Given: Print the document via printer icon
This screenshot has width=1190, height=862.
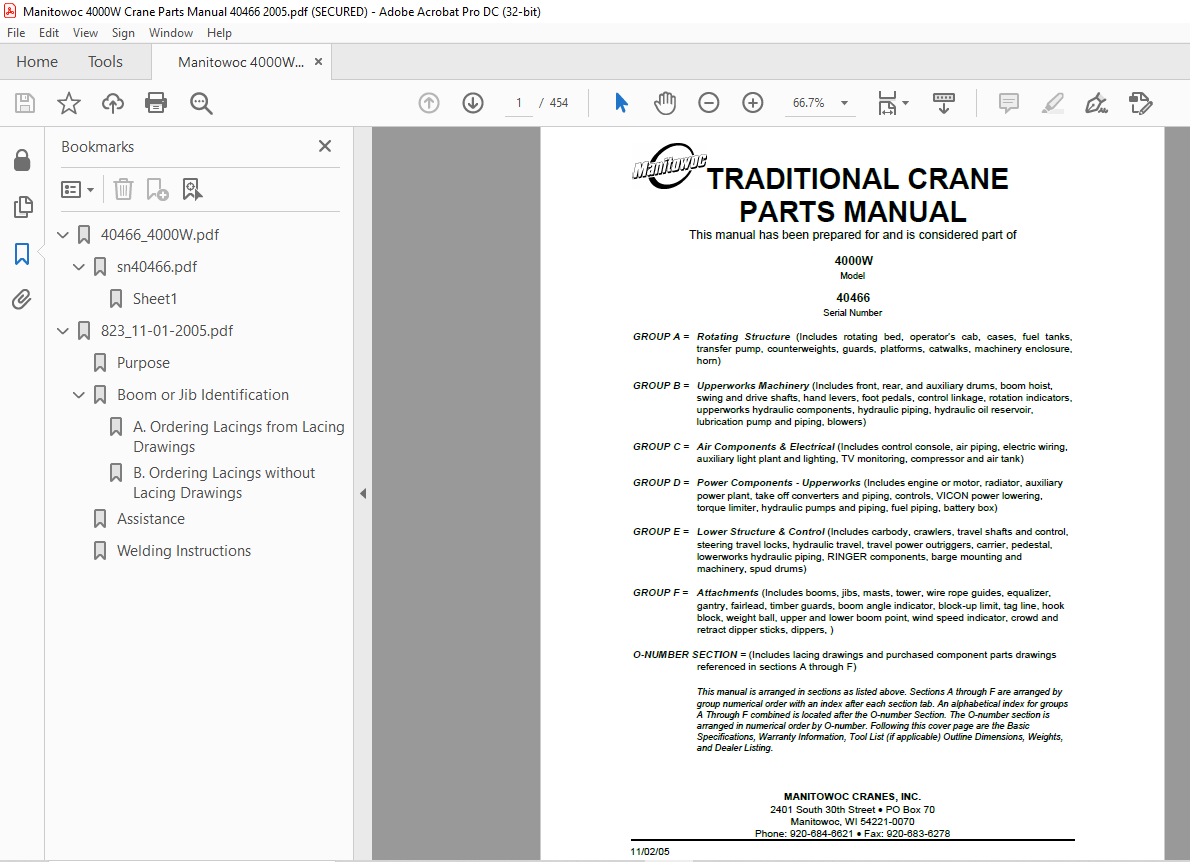Looking at the screenshot, I should point(156,103).
